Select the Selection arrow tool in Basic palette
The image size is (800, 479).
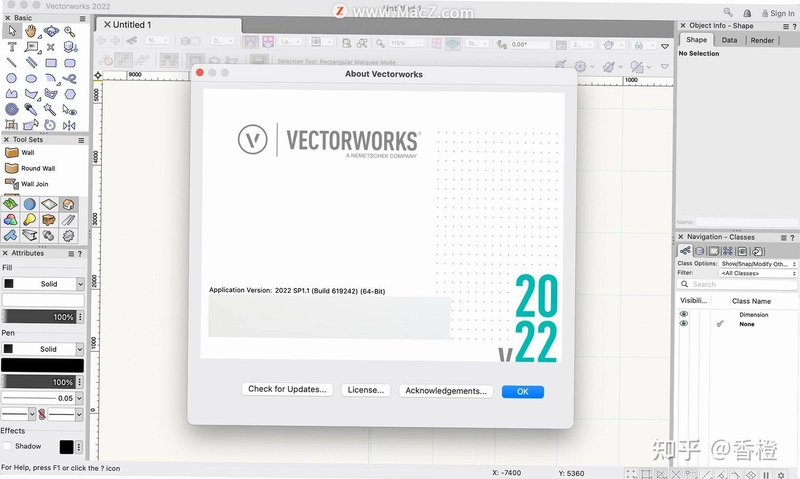coord(11,31)
